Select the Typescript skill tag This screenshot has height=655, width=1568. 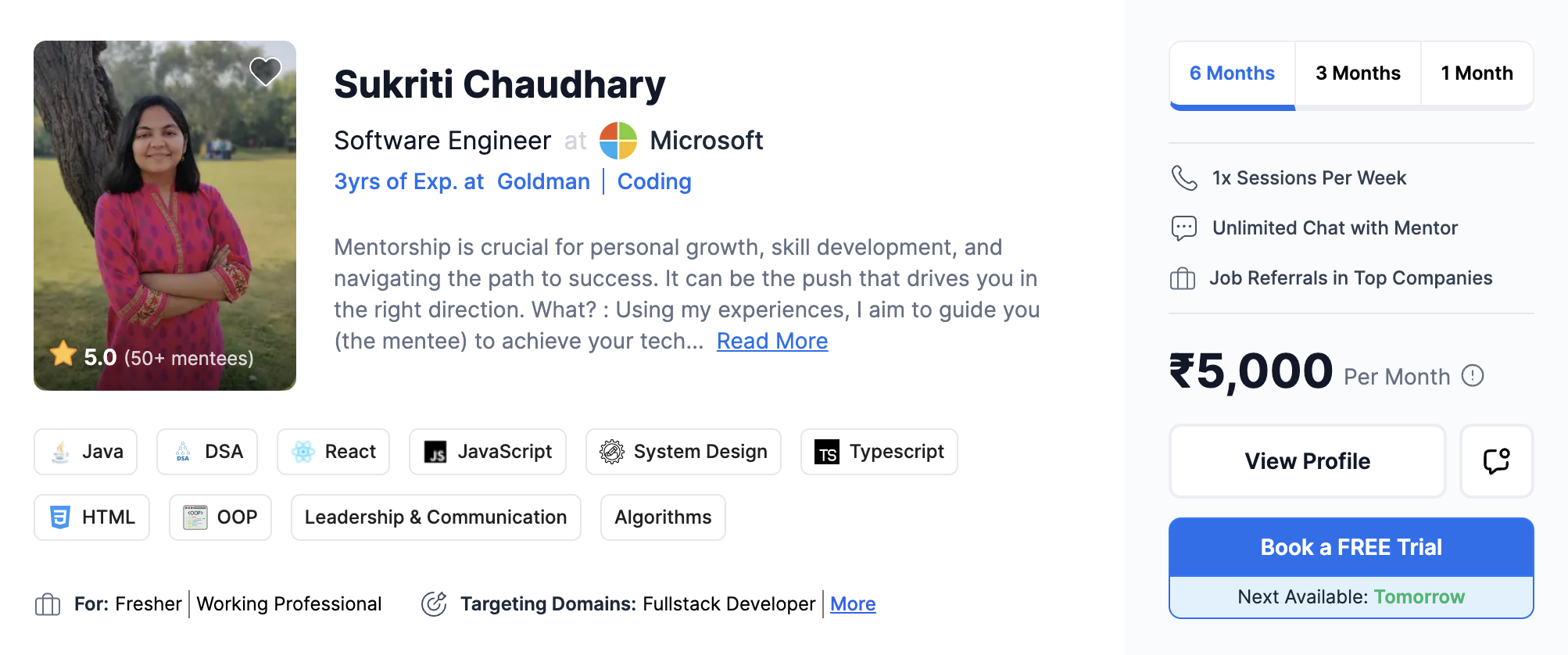(879, 452)
